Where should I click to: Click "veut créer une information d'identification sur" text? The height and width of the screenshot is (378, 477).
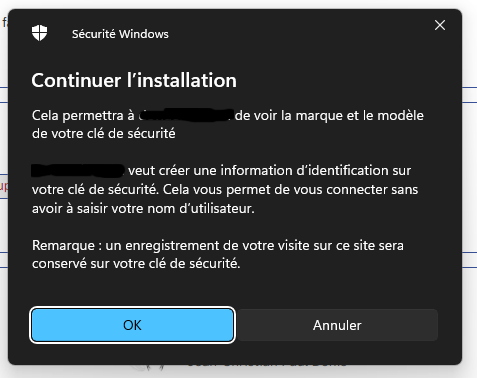click(269, 171)
